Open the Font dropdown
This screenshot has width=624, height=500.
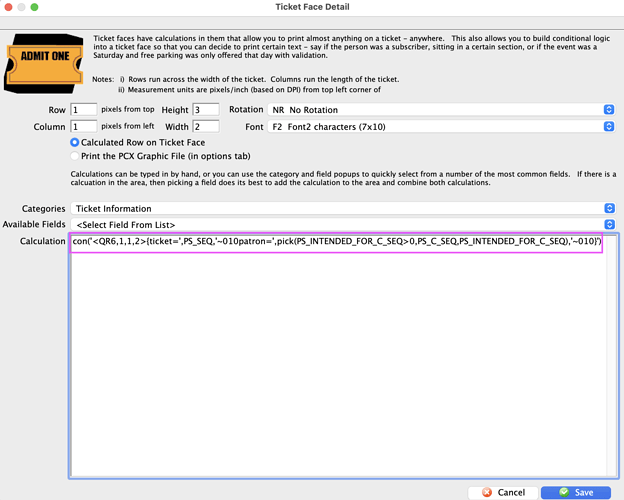[x=441, y=127]
